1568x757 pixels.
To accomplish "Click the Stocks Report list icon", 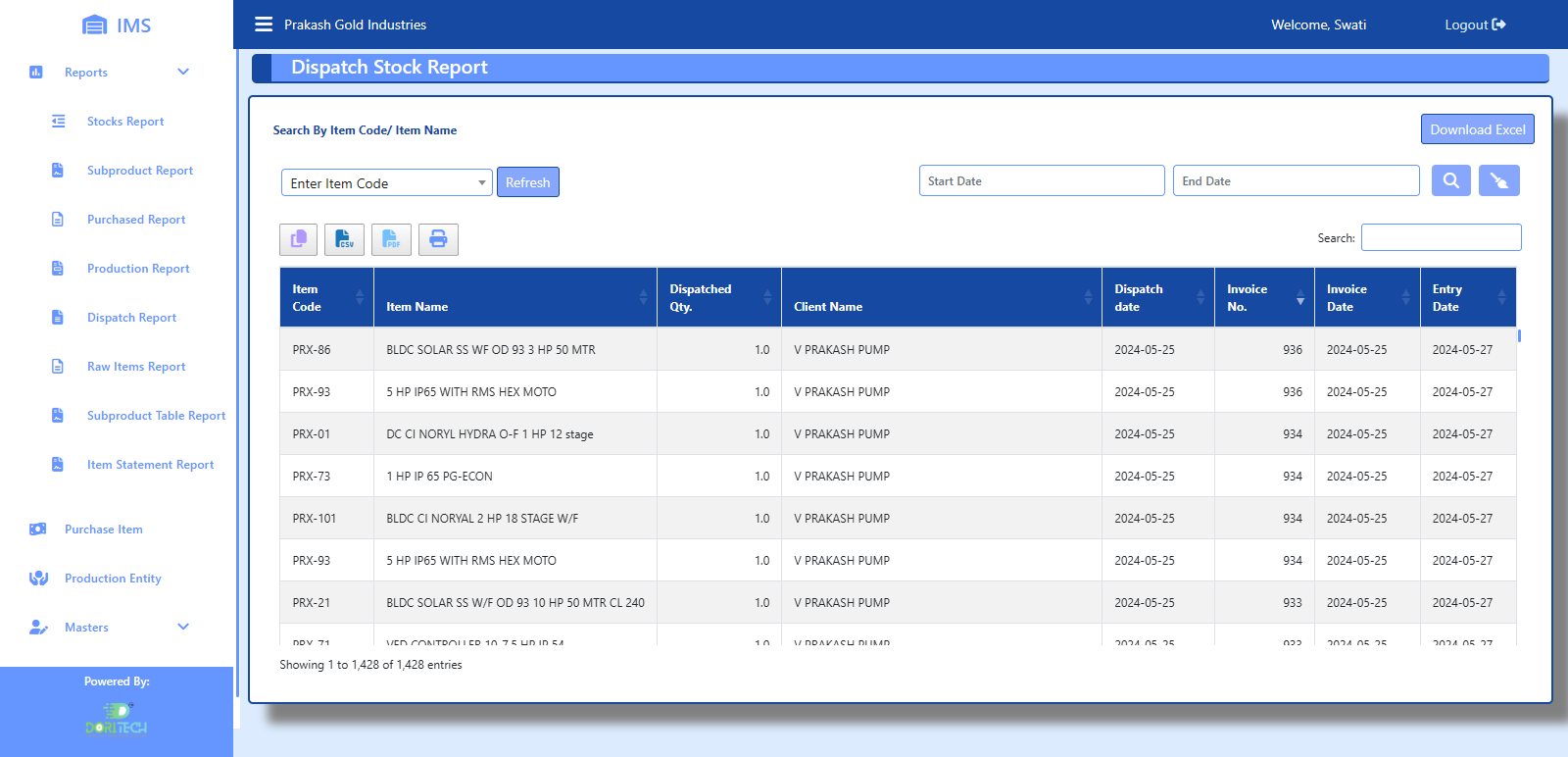I will coord(59,121).
